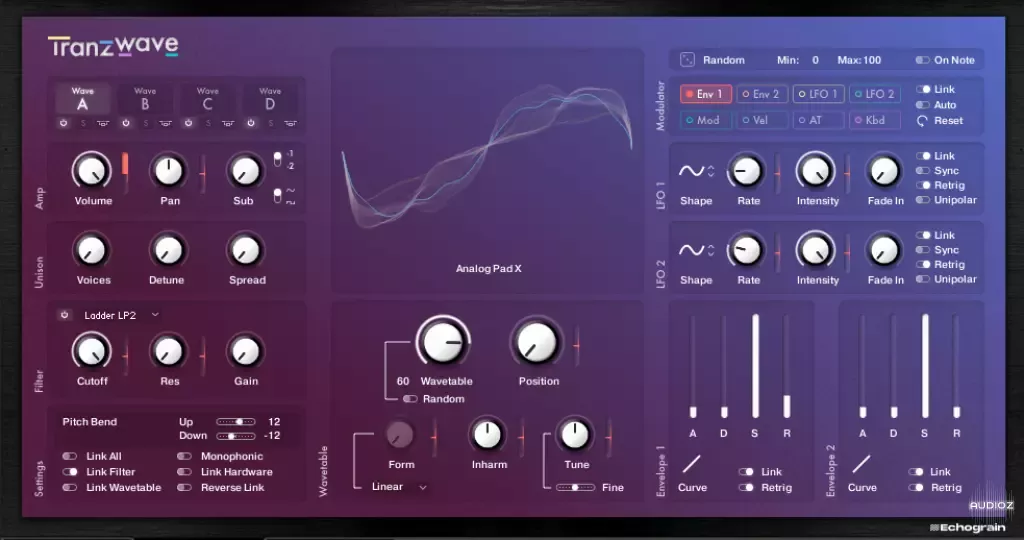Enable the On Note toggle
The image size is (1024, 540).
pos(922,60)
